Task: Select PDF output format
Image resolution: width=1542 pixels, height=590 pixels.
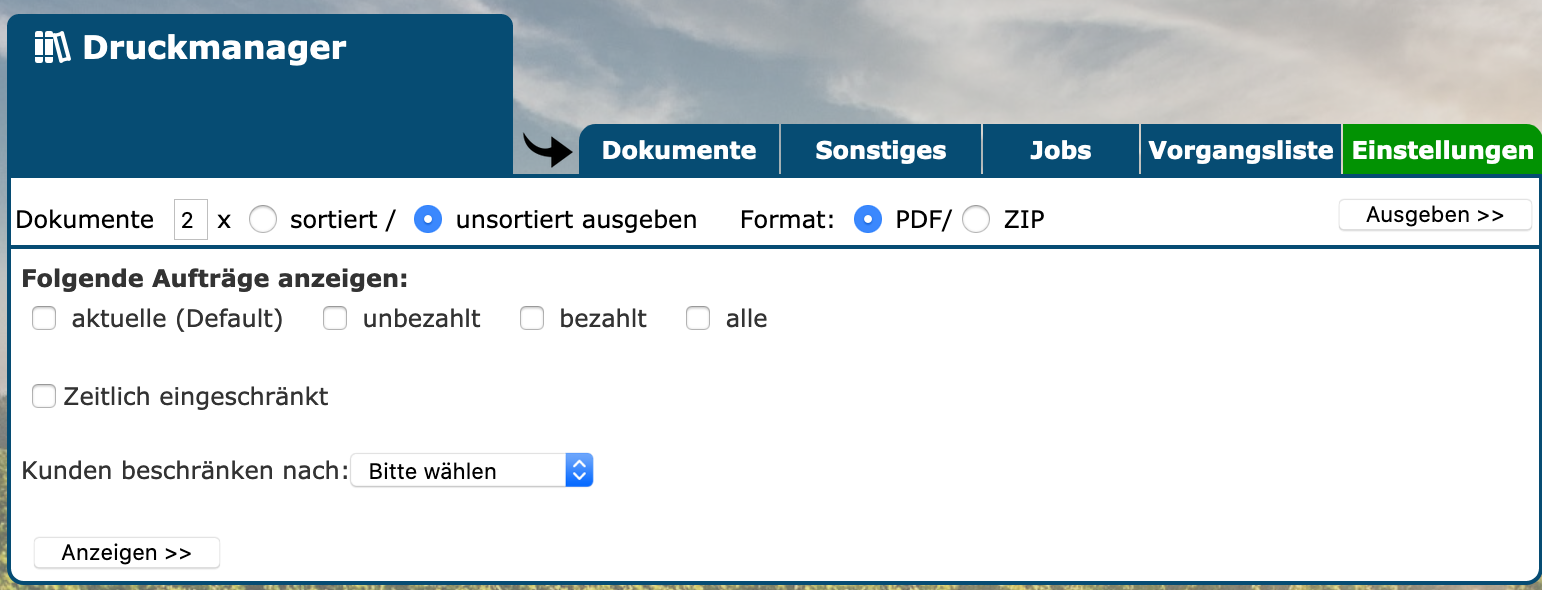Action: 868,220
